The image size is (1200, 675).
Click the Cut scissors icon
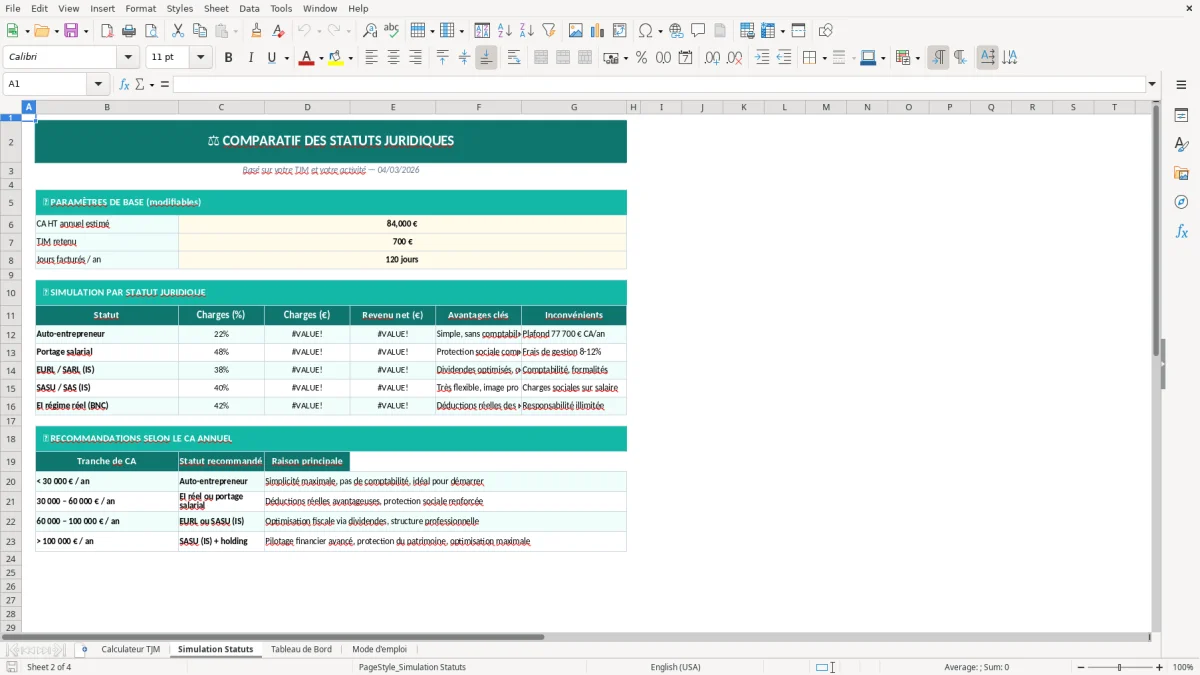pos(178,31)
